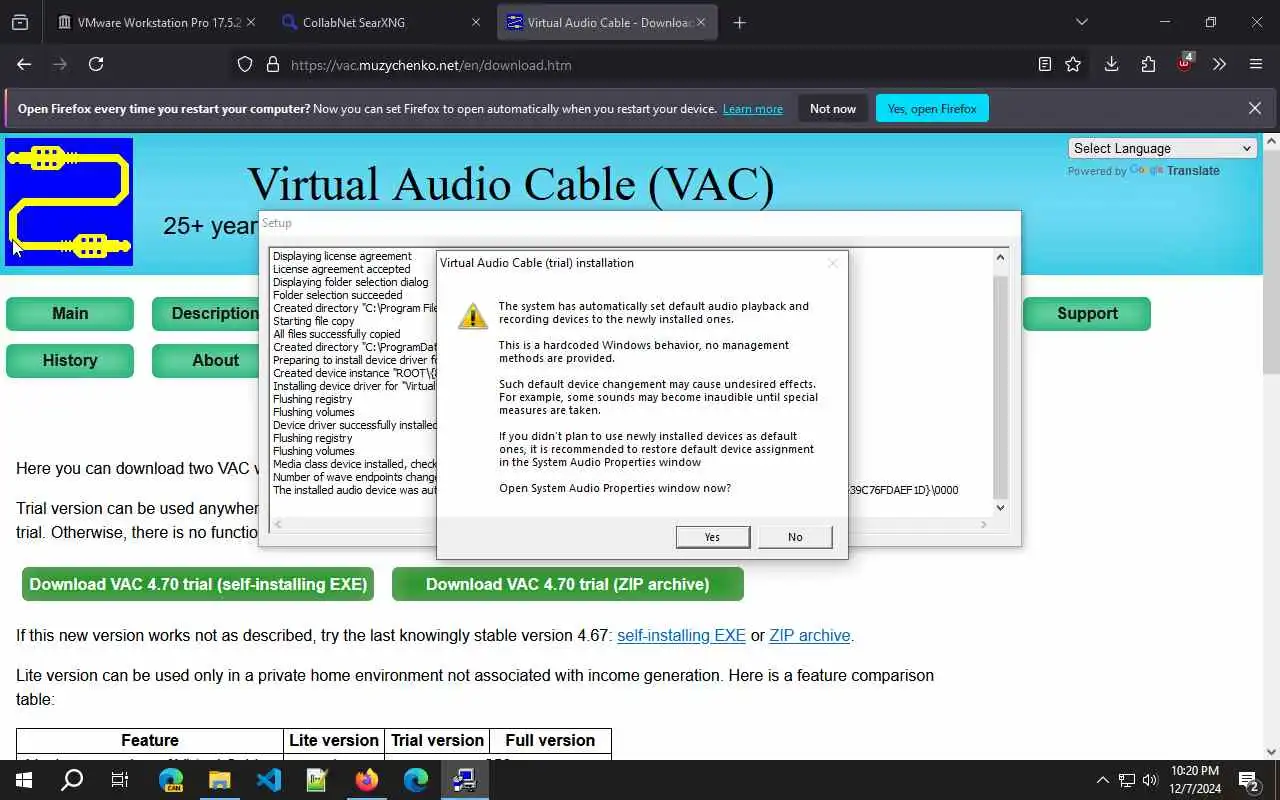
Task: Download VAC 4.70 trial self-installing EXE
Action: [198, 584]
